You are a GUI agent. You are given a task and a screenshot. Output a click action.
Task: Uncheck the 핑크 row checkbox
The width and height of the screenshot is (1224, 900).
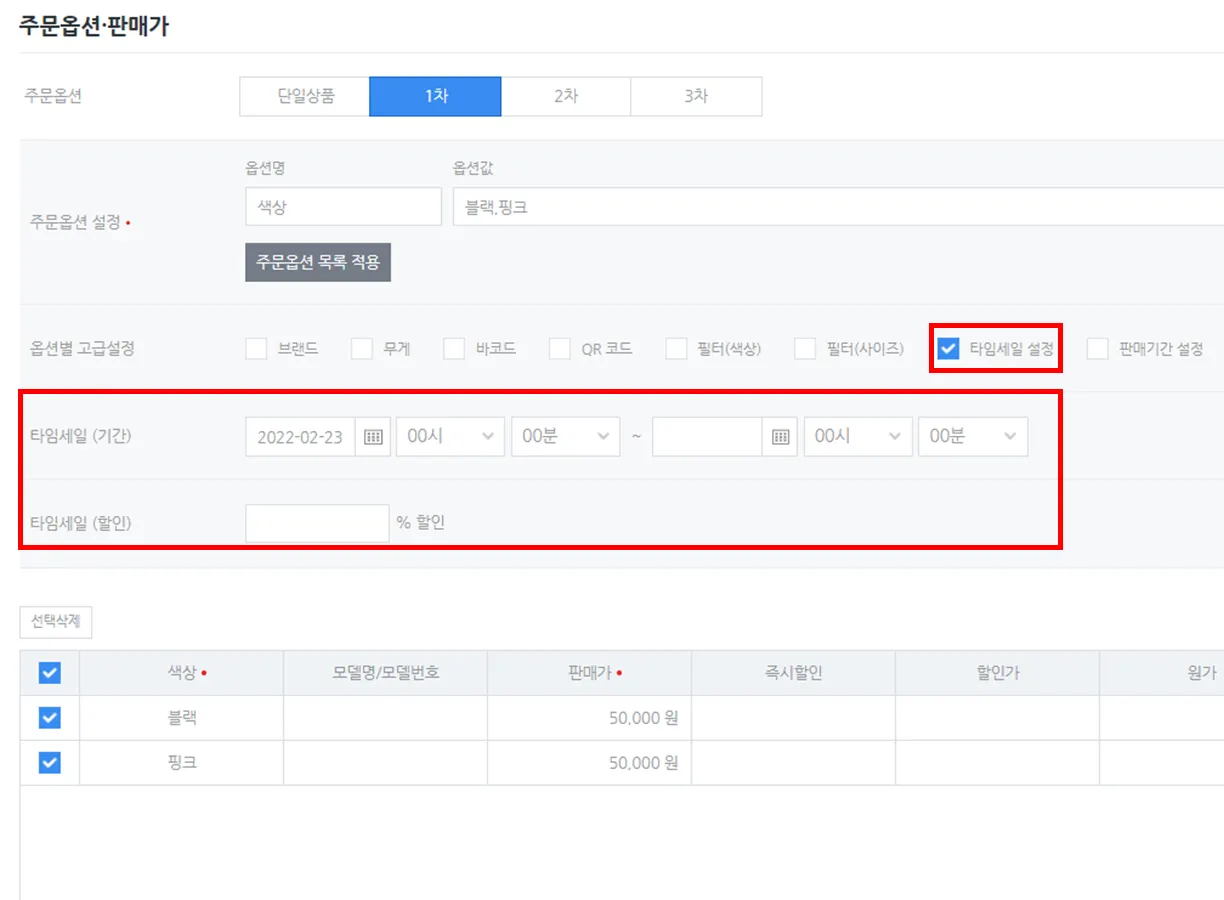pos(49,763)
